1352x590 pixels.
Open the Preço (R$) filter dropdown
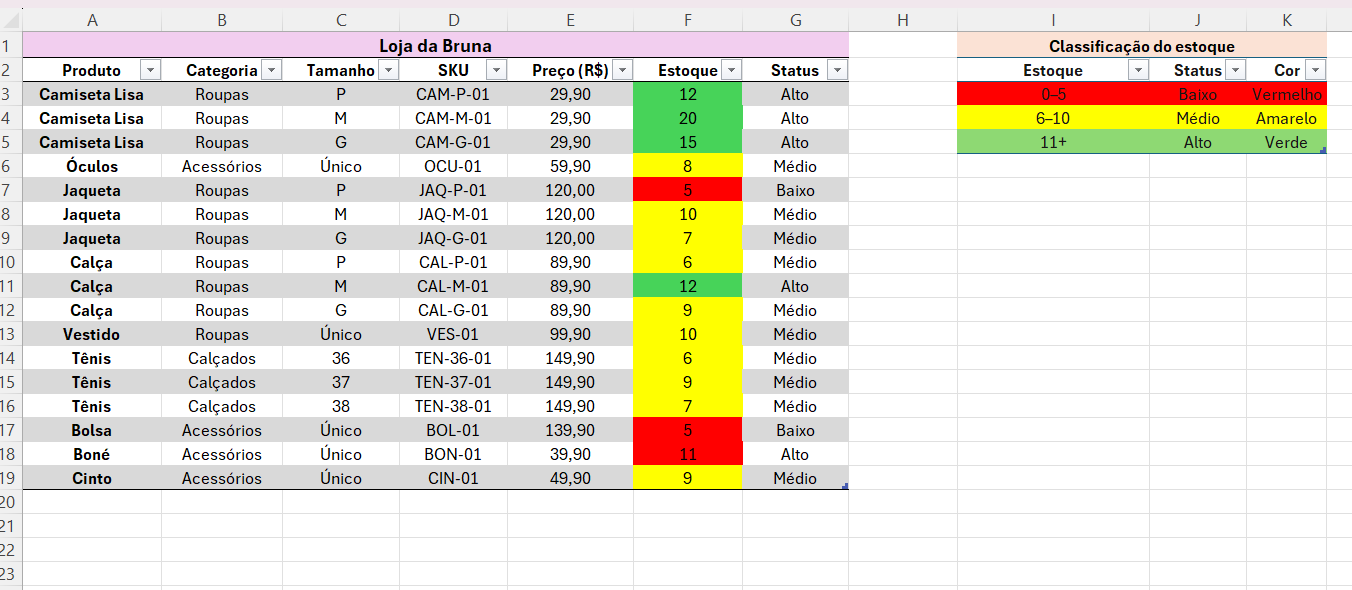click(x=622, y=70)
